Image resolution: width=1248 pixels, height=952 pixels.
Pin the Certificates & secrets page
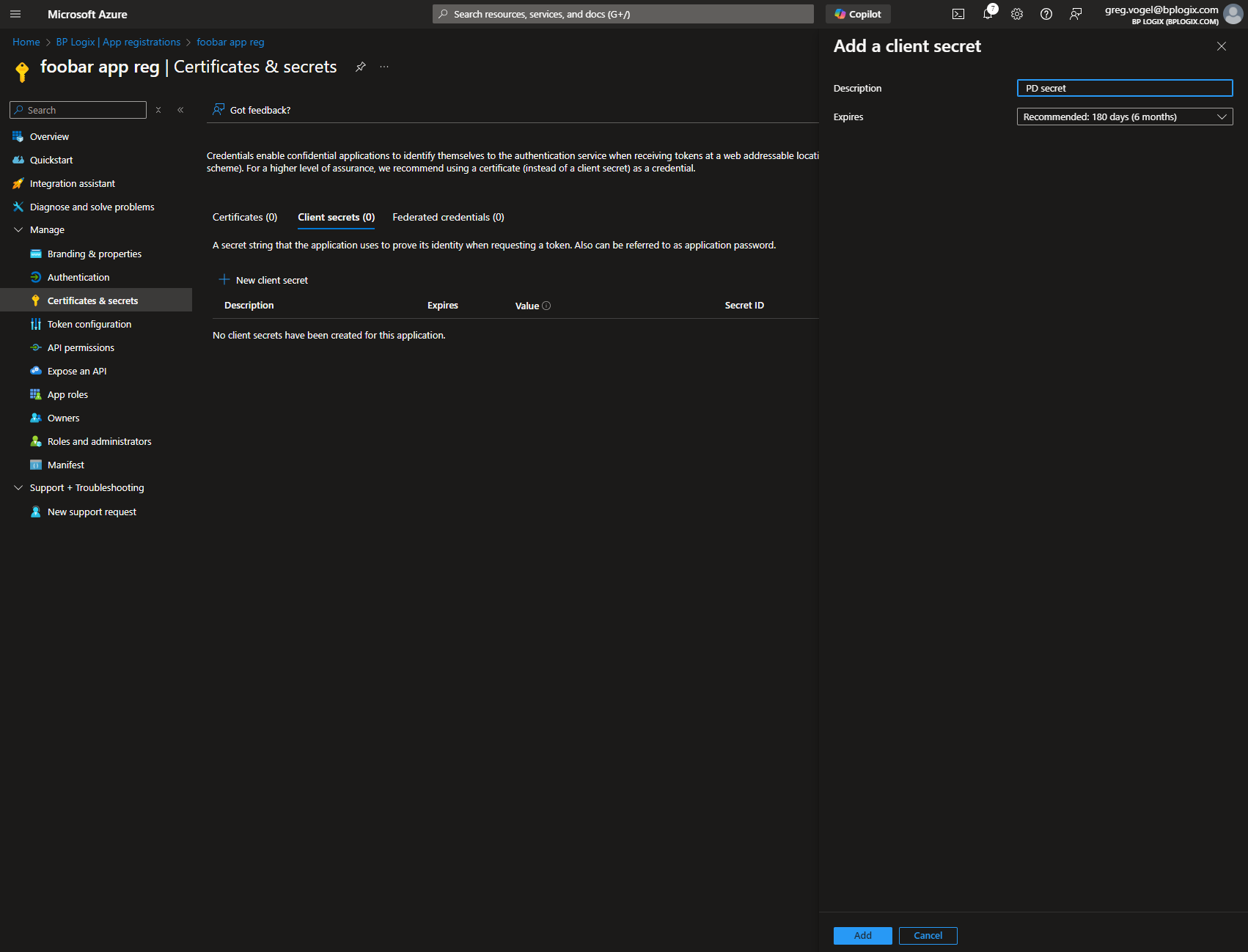(x=361, y=67)
